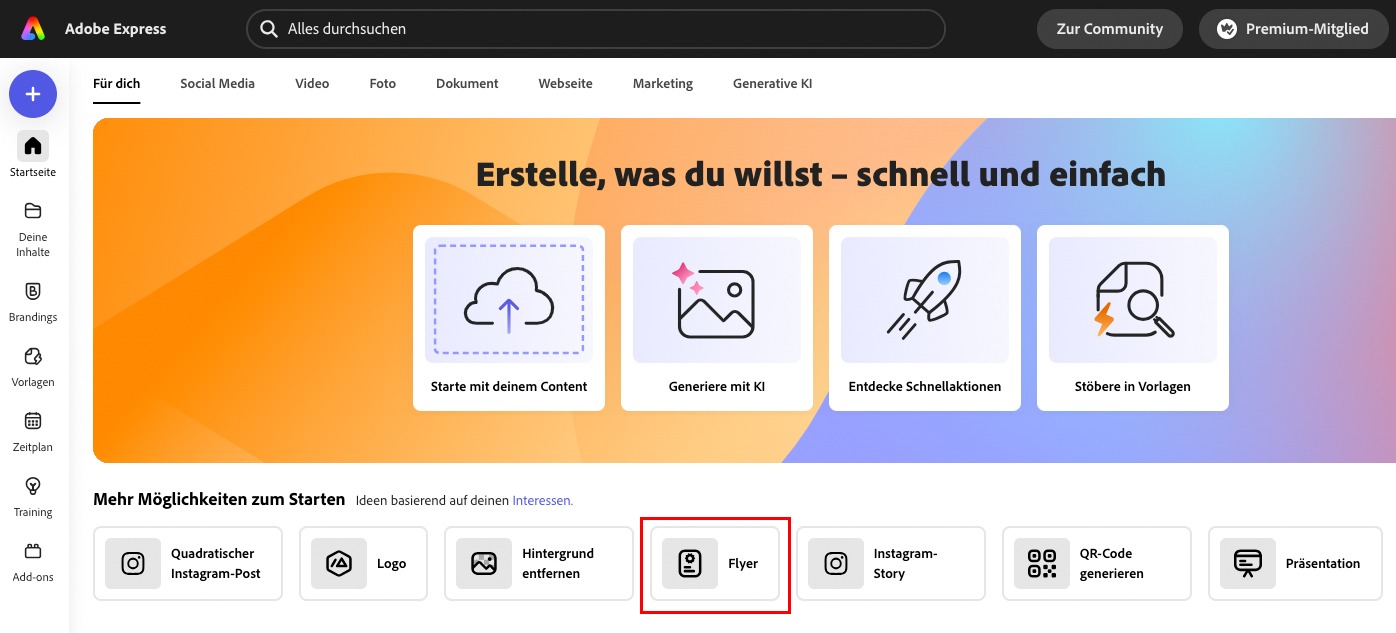1396x633 pixels.
Task: Switch to the Social Media tab
Action: [217, 84]
